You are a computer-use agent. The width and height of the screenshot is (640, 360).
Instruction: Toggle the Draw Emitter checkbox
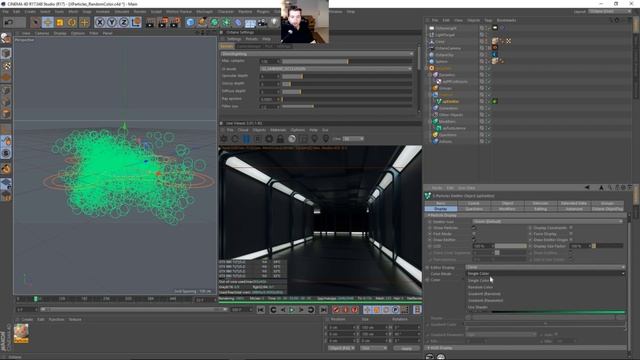474,240
